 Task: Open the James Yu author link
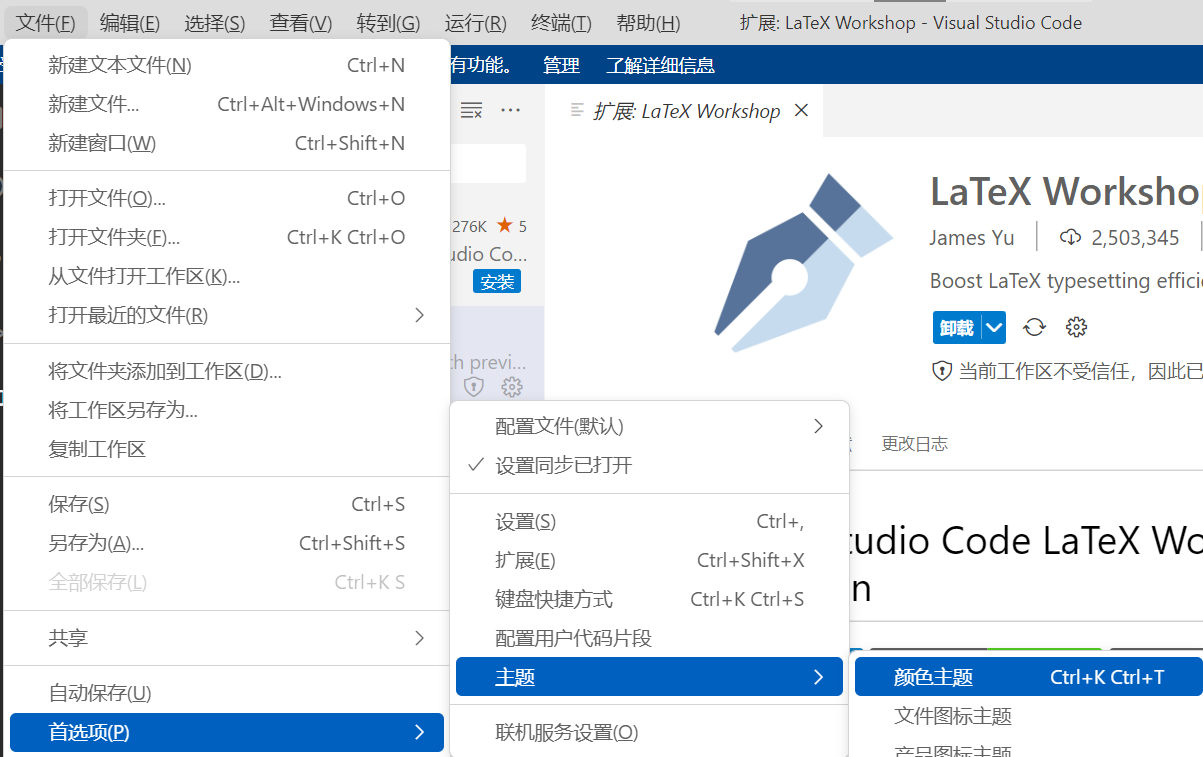tap(972, 237)
